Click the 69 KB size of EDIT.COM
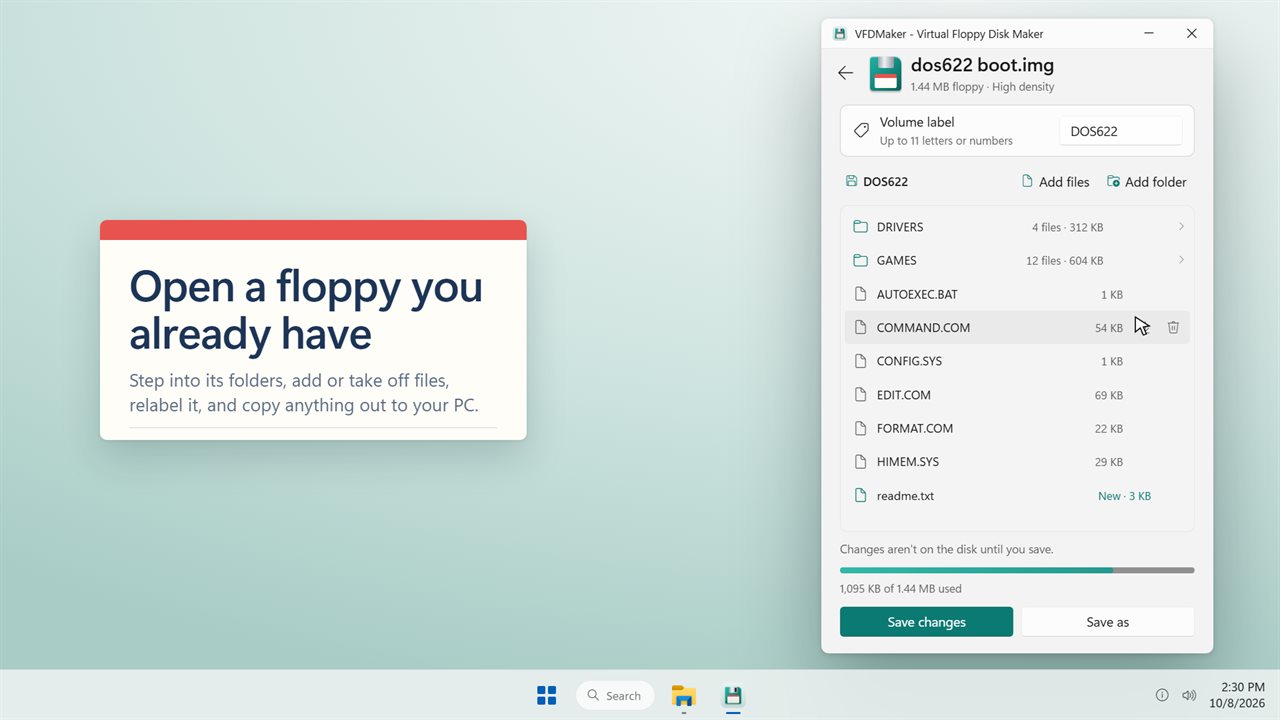1280x720 pixels. 1109,395
